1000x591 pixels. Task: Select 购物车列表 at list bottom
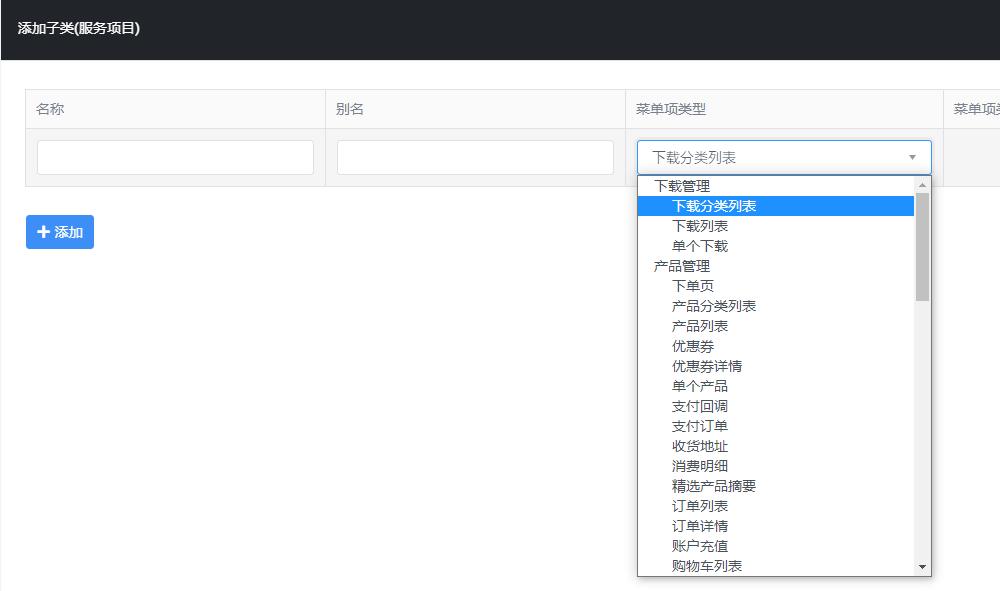tap(707, 566)
